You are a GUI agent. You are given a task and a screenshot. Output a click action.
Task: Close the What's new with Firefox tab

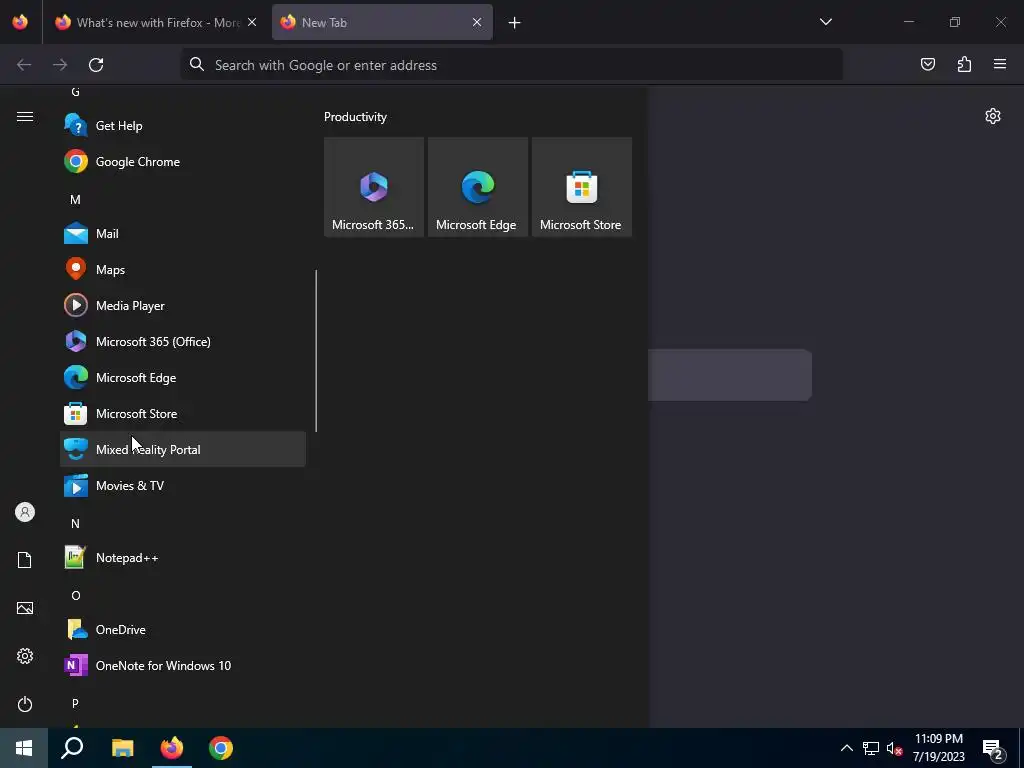coord(252,22)
